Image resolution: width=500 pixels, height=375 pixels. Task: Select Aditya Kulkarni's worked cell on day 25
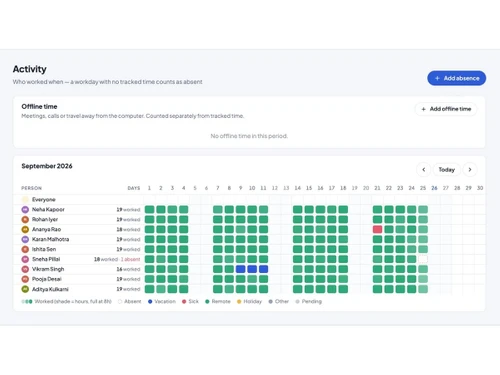pos(423,289)
